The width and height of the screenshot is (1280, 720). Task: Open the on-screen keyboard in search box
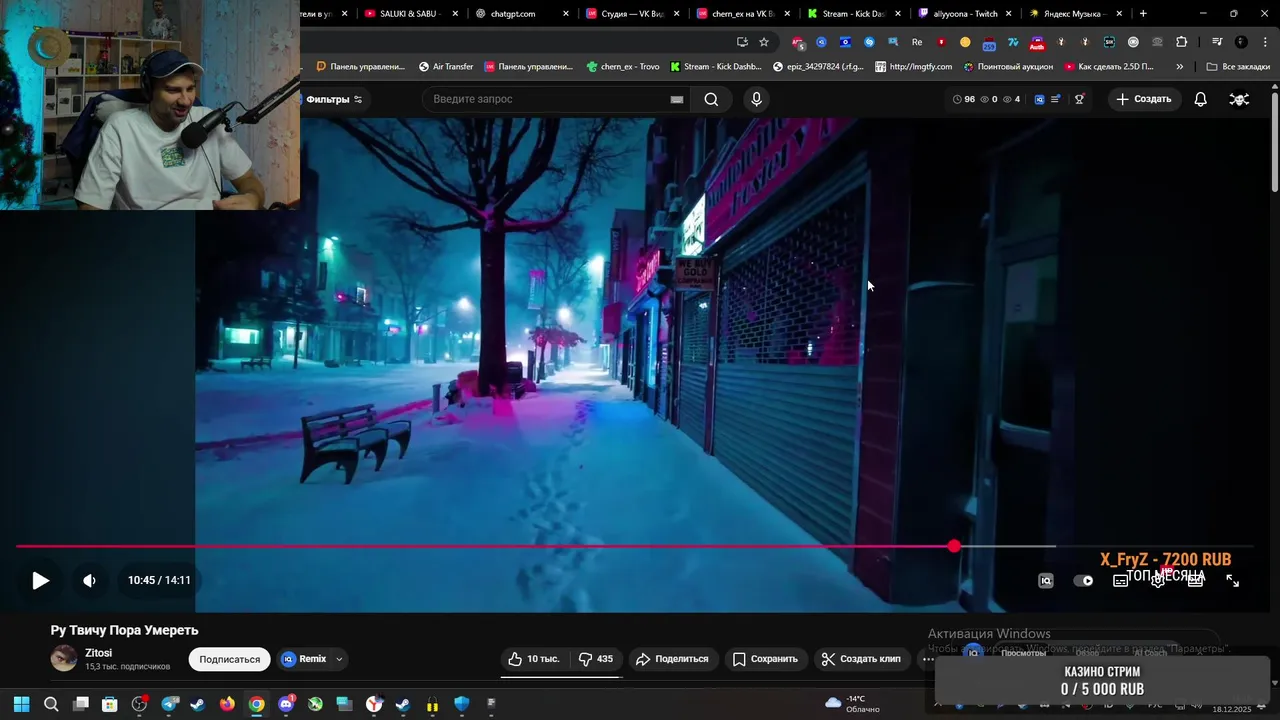[677, 99]
